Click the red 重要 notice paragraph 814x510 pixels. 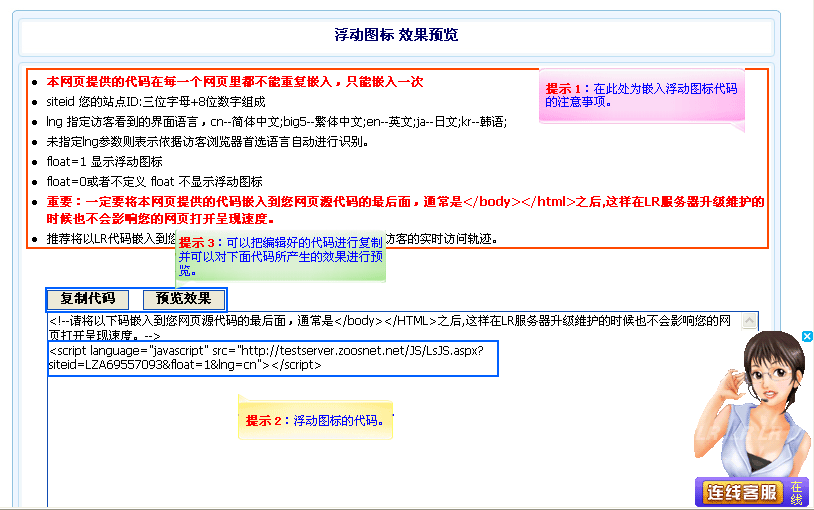(x=400, y=210)
